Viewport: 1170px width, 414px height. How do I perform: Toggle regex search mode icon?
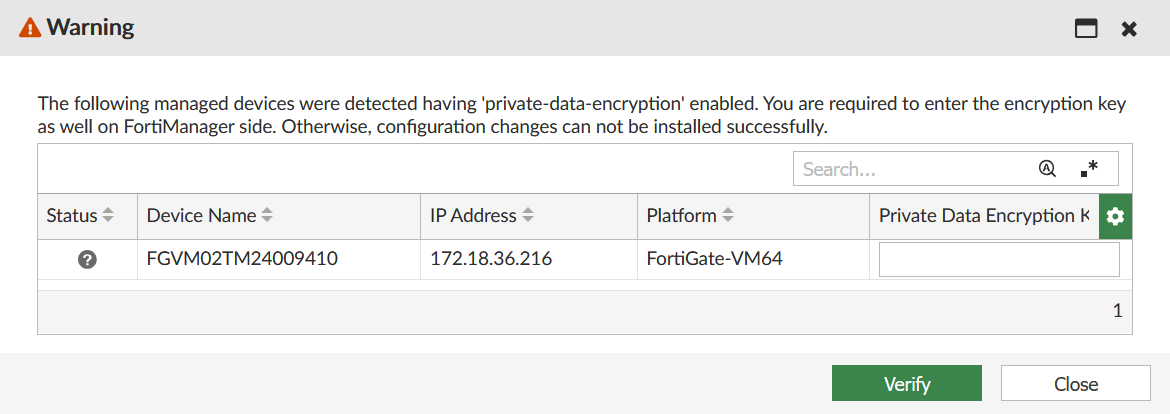[1089, 169]
